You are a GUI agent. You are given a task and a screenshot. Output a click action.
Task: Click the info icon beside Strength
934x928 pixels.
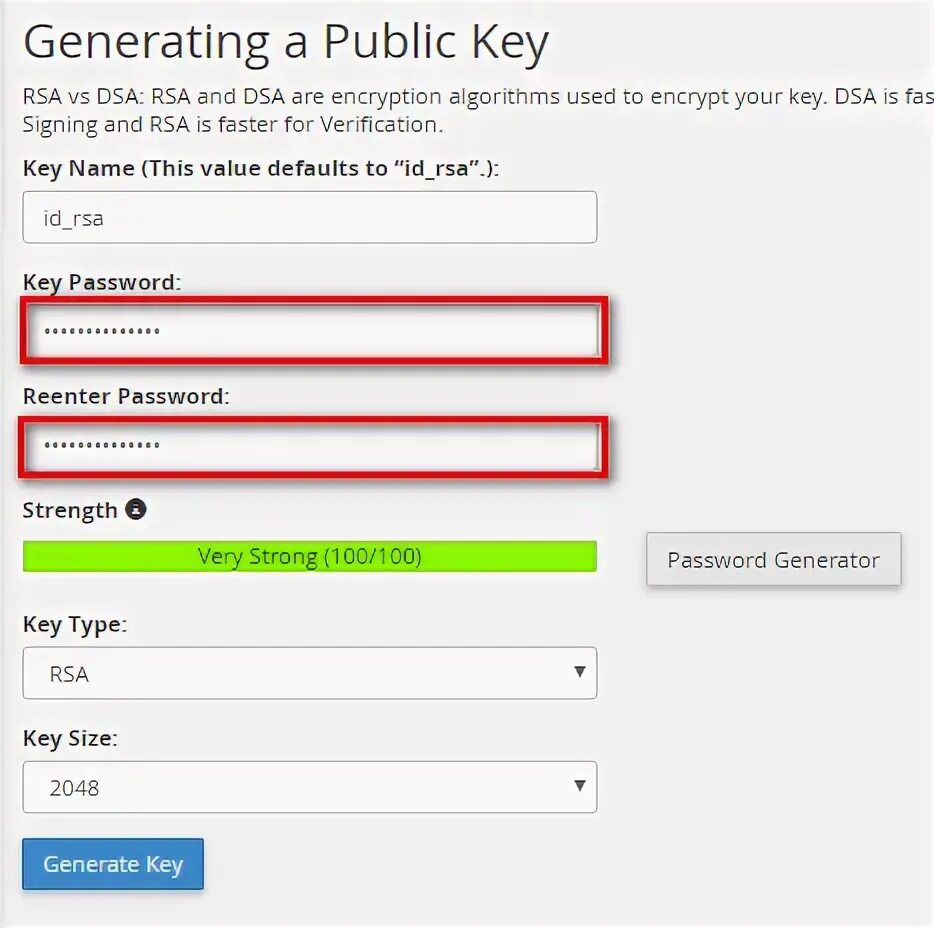pyautogui.click(x=136, y=509)
